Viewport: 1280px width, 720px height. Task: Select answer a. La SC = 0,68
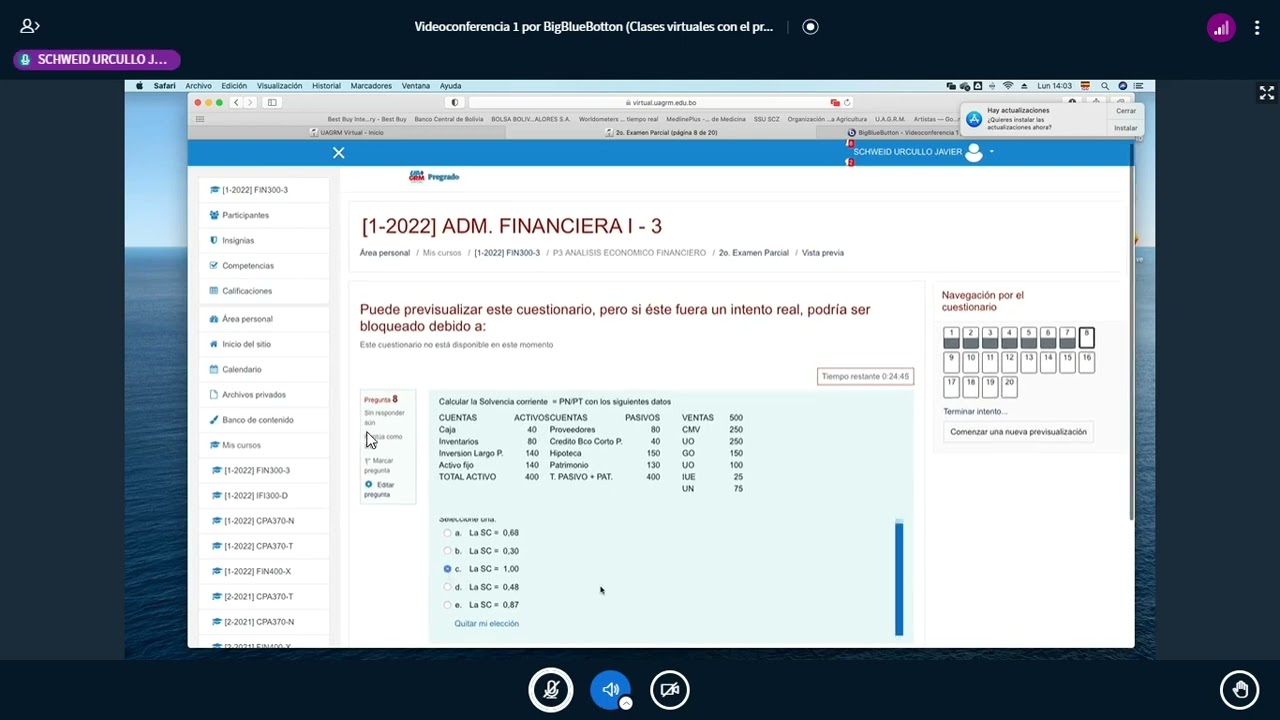(447, 533)
